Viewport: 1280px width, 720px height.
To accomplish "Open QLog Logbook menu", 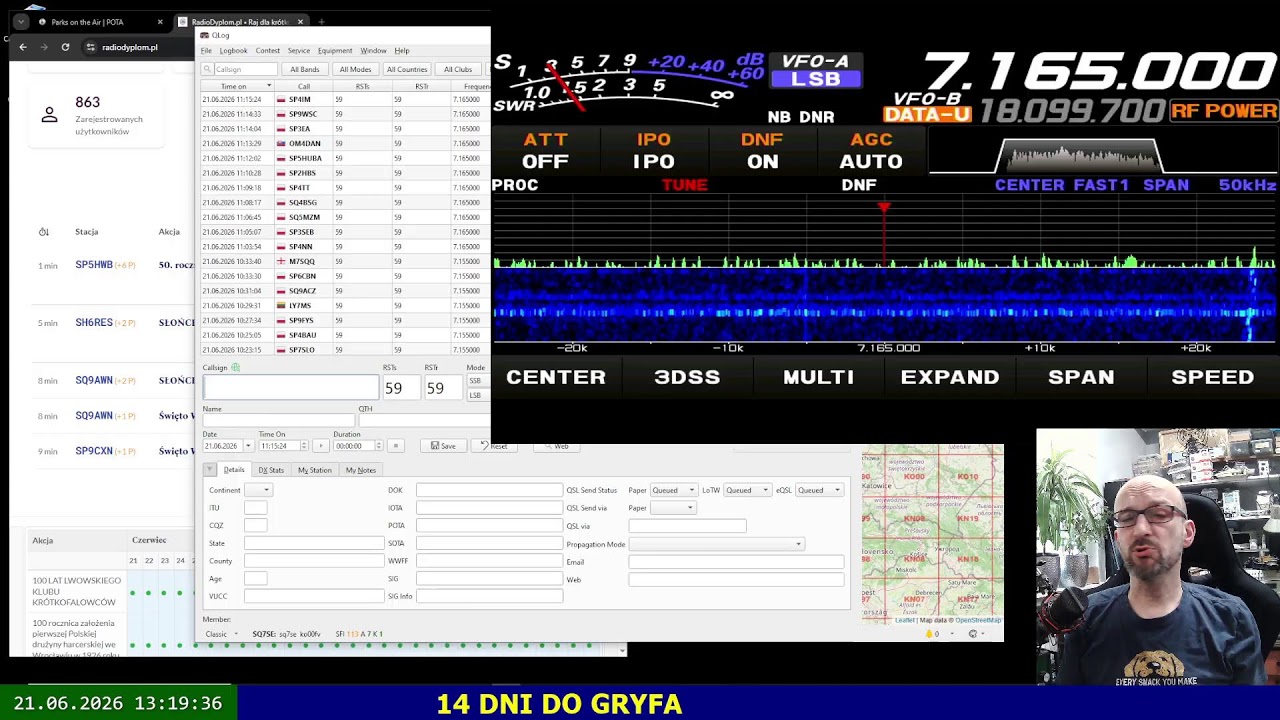I will 233,51.
